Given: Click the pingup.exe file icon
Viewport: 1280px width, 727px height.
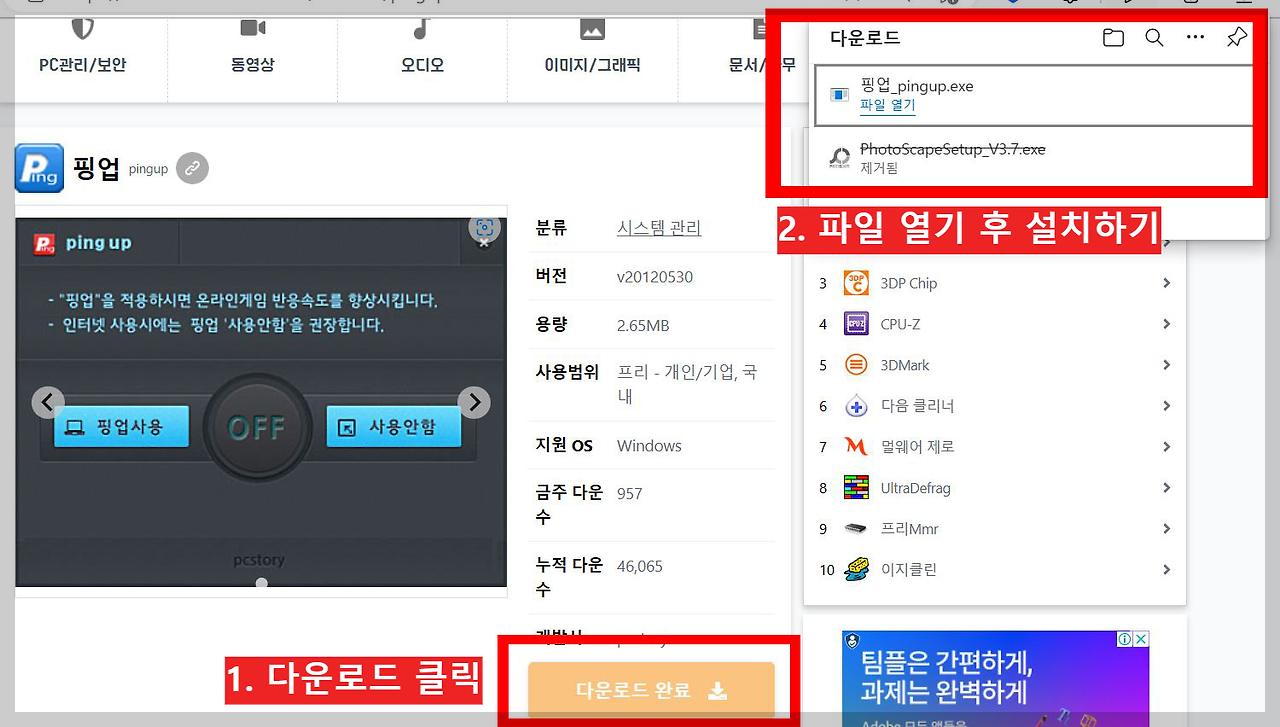Looking at the screenshot, I should coord(839,95).
